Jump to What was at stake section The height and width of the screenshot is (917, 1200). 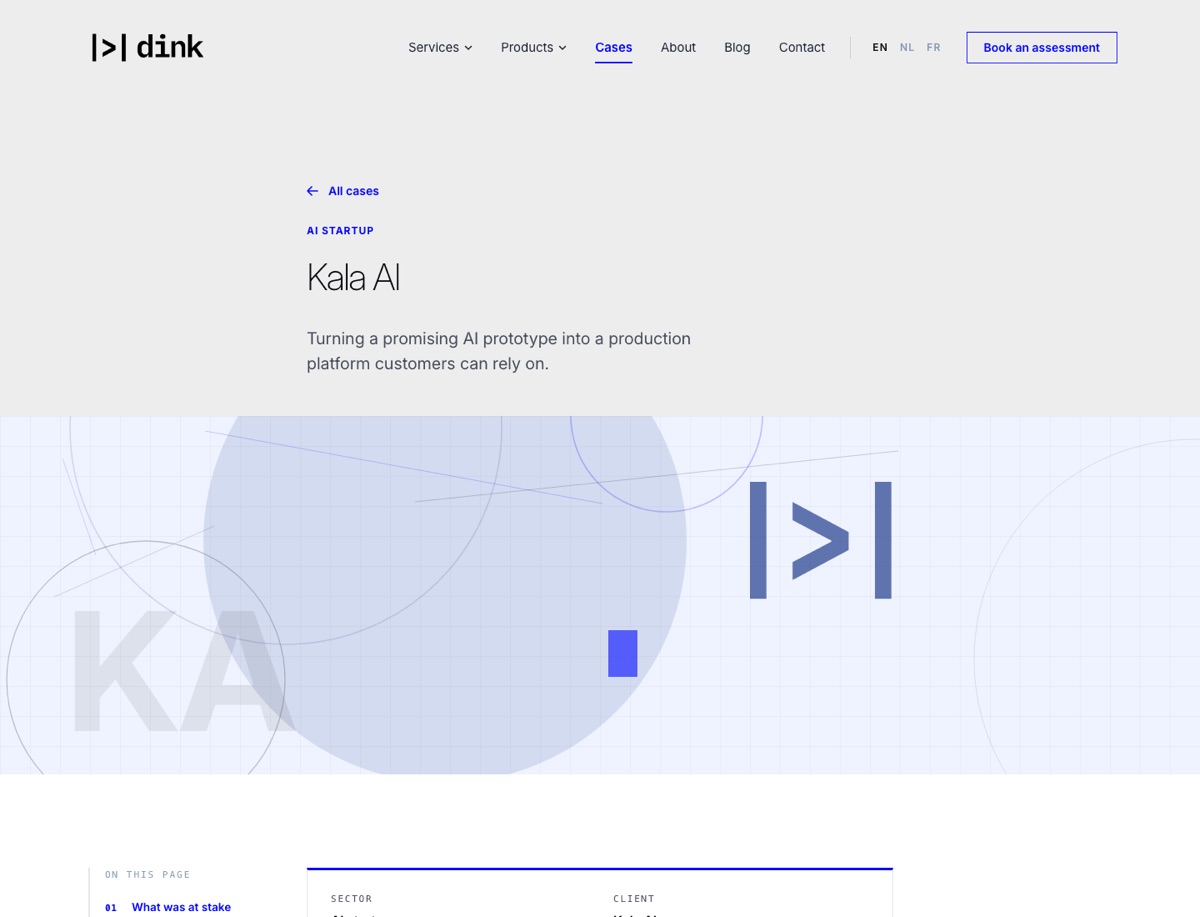point(181,907)
